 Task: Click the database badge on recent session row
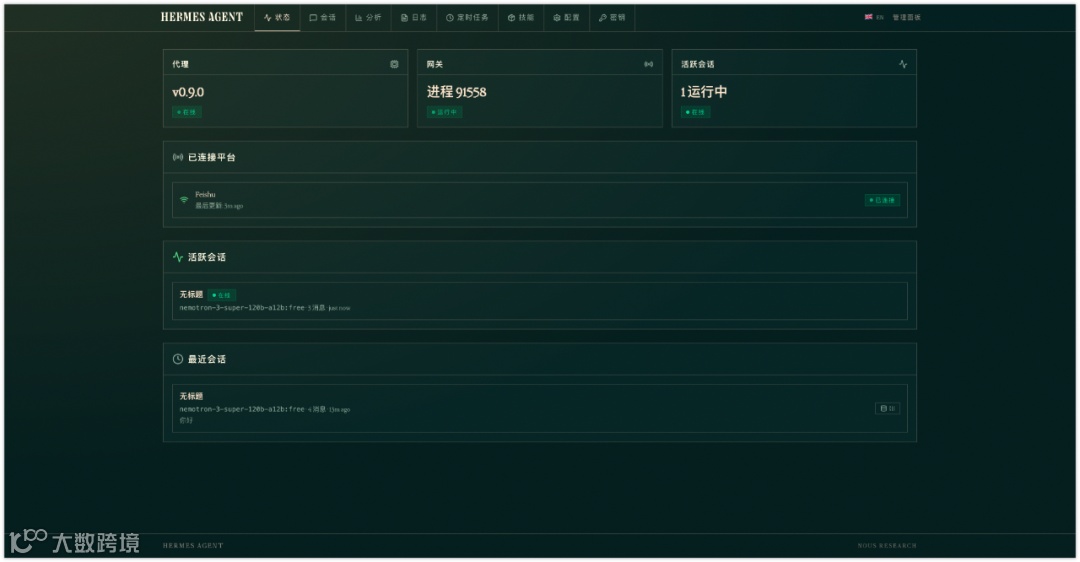pyautogui.click(x=887, y=408)
